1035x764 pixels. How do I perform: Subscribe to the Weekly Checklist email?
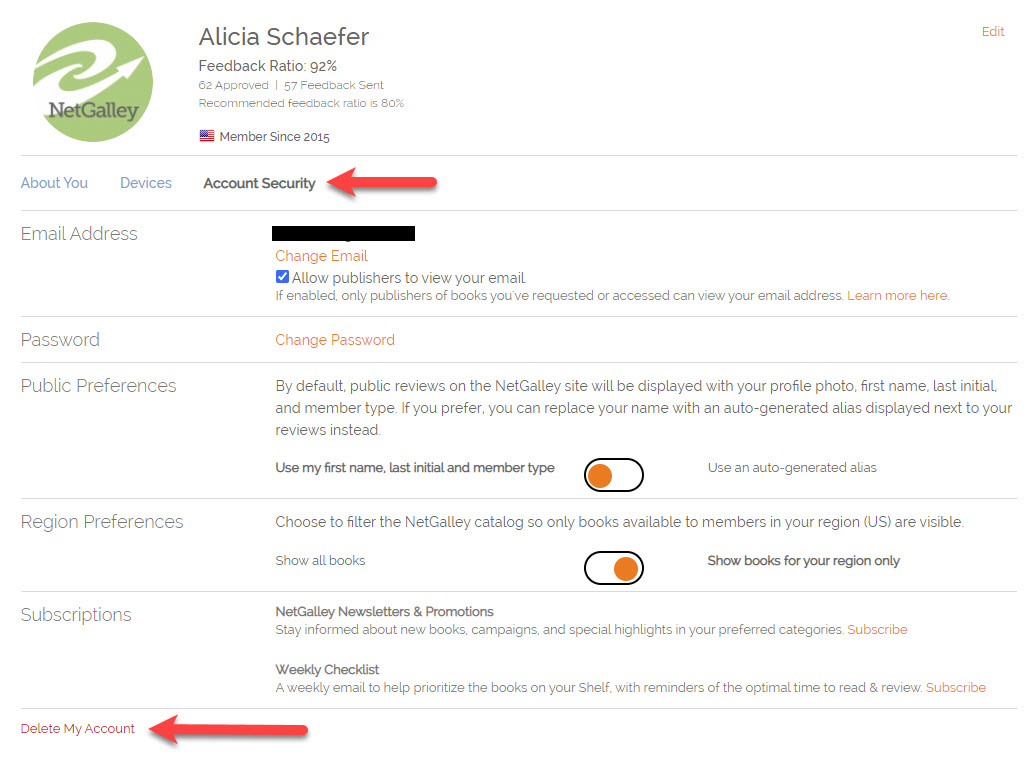point(955,688)
